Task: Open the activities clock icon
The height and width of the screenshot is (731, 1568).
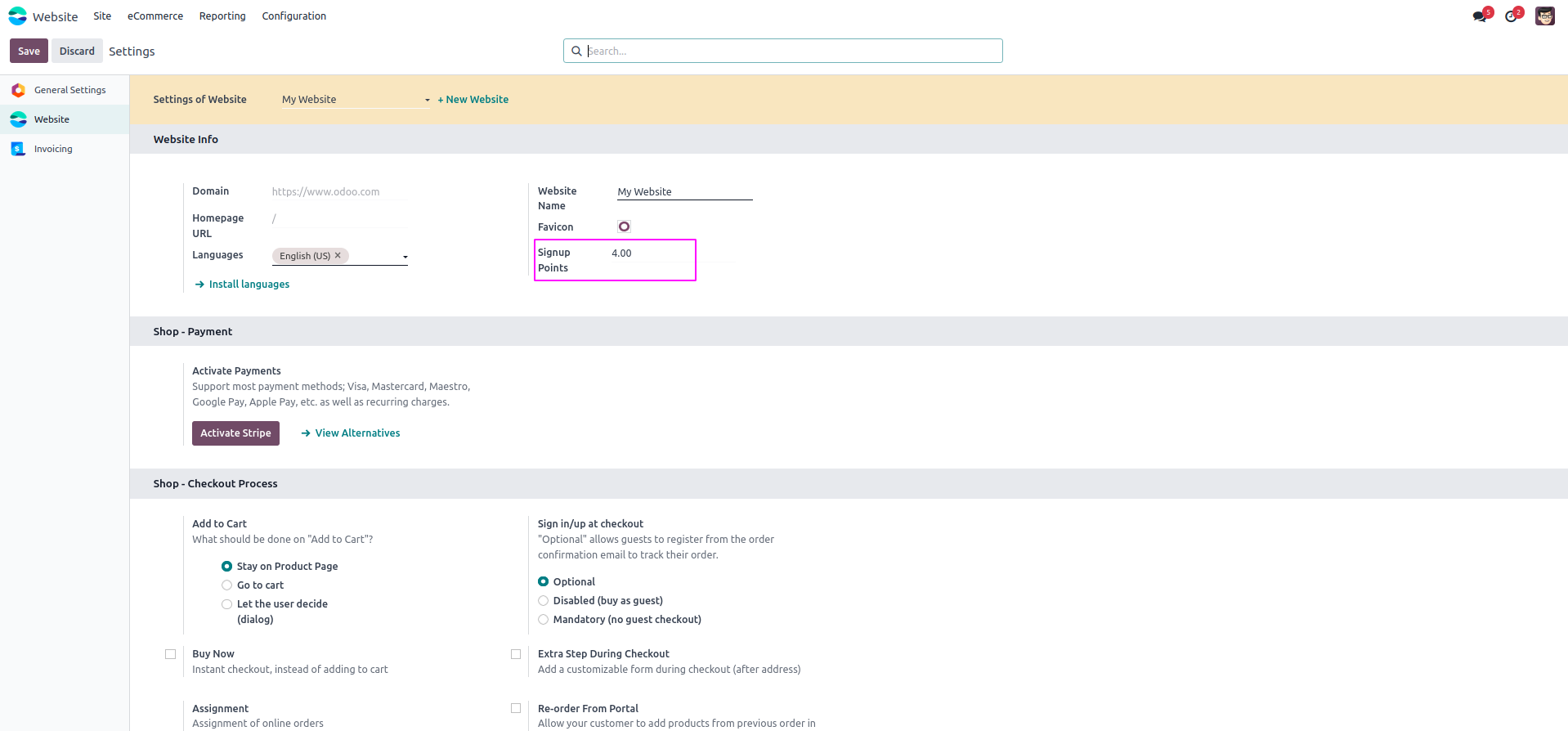Action: 1511,16
